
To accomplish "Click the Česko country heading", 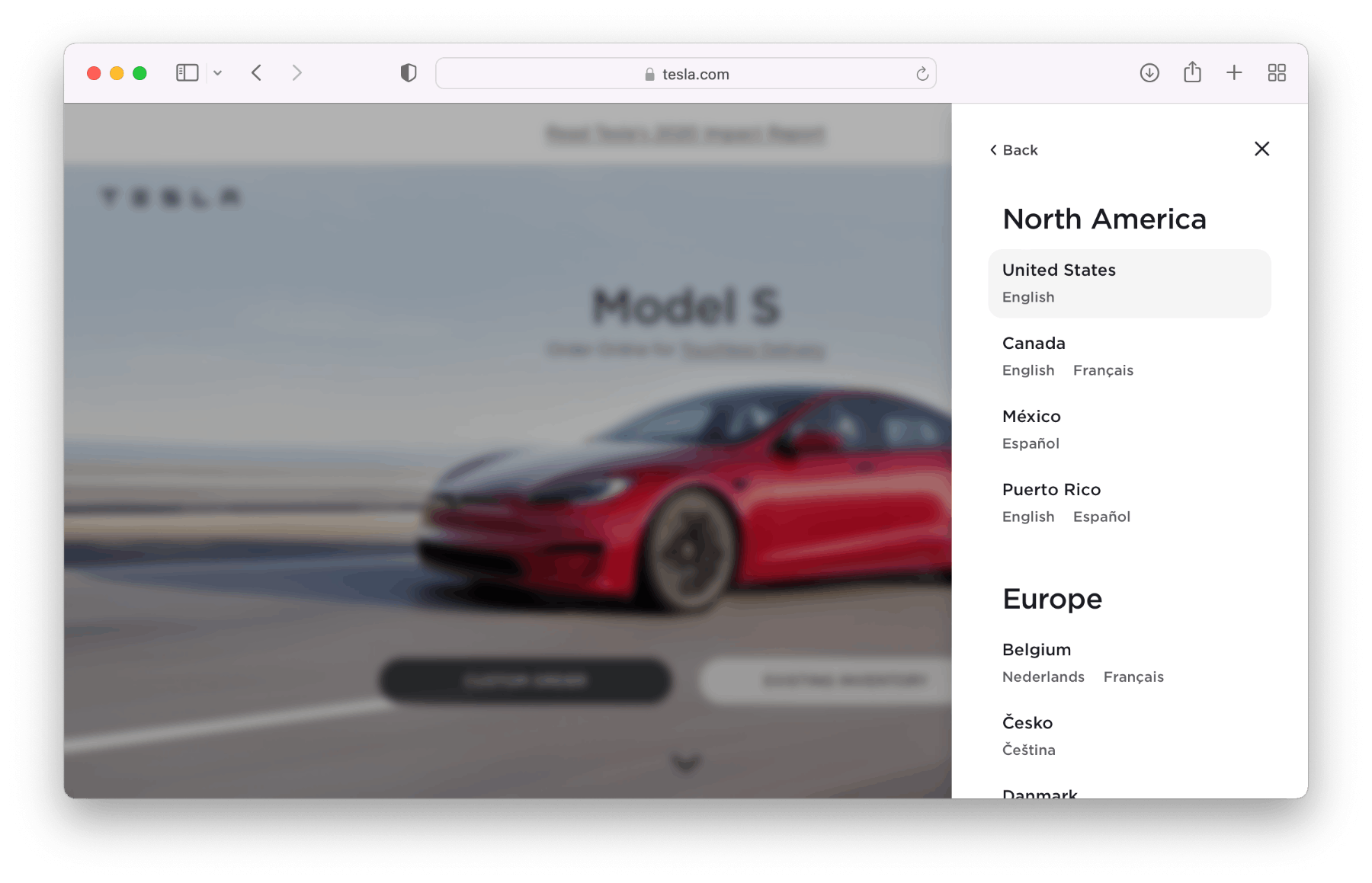I will 1027,722.
